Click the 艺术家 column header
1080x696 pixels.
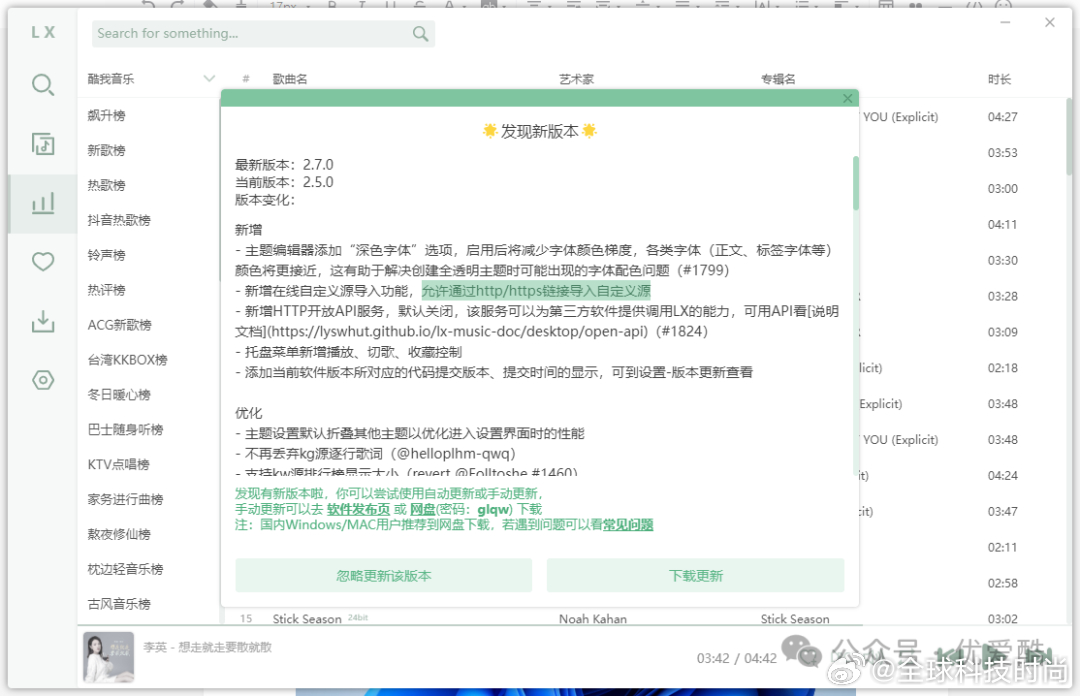point(577,79)
